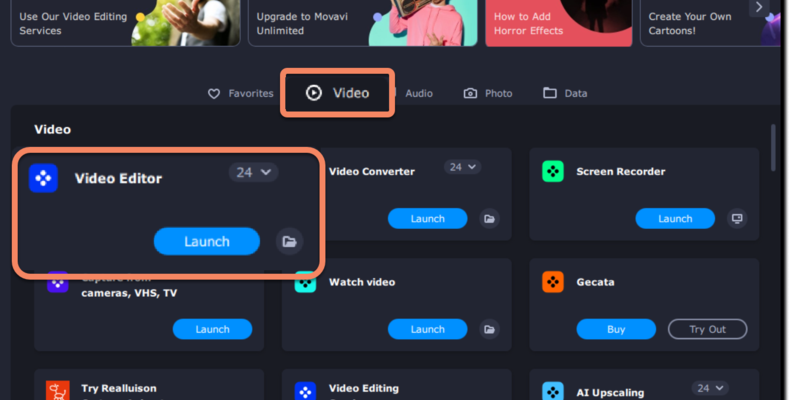Screen dimensions: 800x400
Task: Click the folder icon on Data tab
Action: [549, 93]
